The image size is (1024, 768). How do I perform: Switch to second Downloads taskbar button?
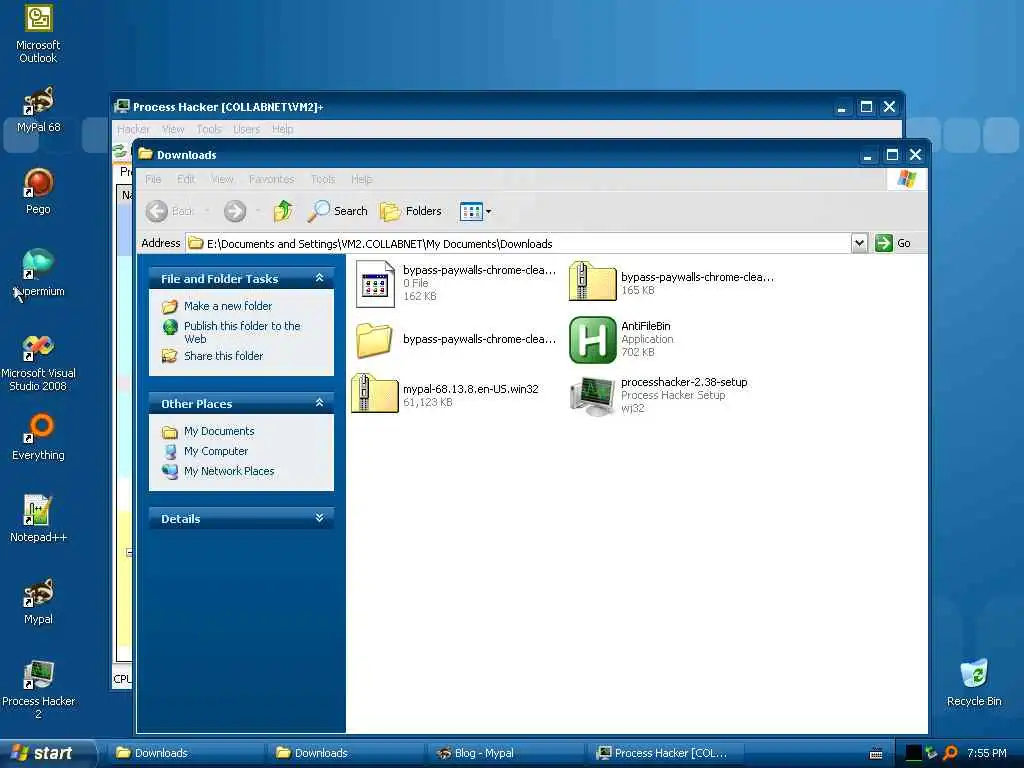pos(345,753)
